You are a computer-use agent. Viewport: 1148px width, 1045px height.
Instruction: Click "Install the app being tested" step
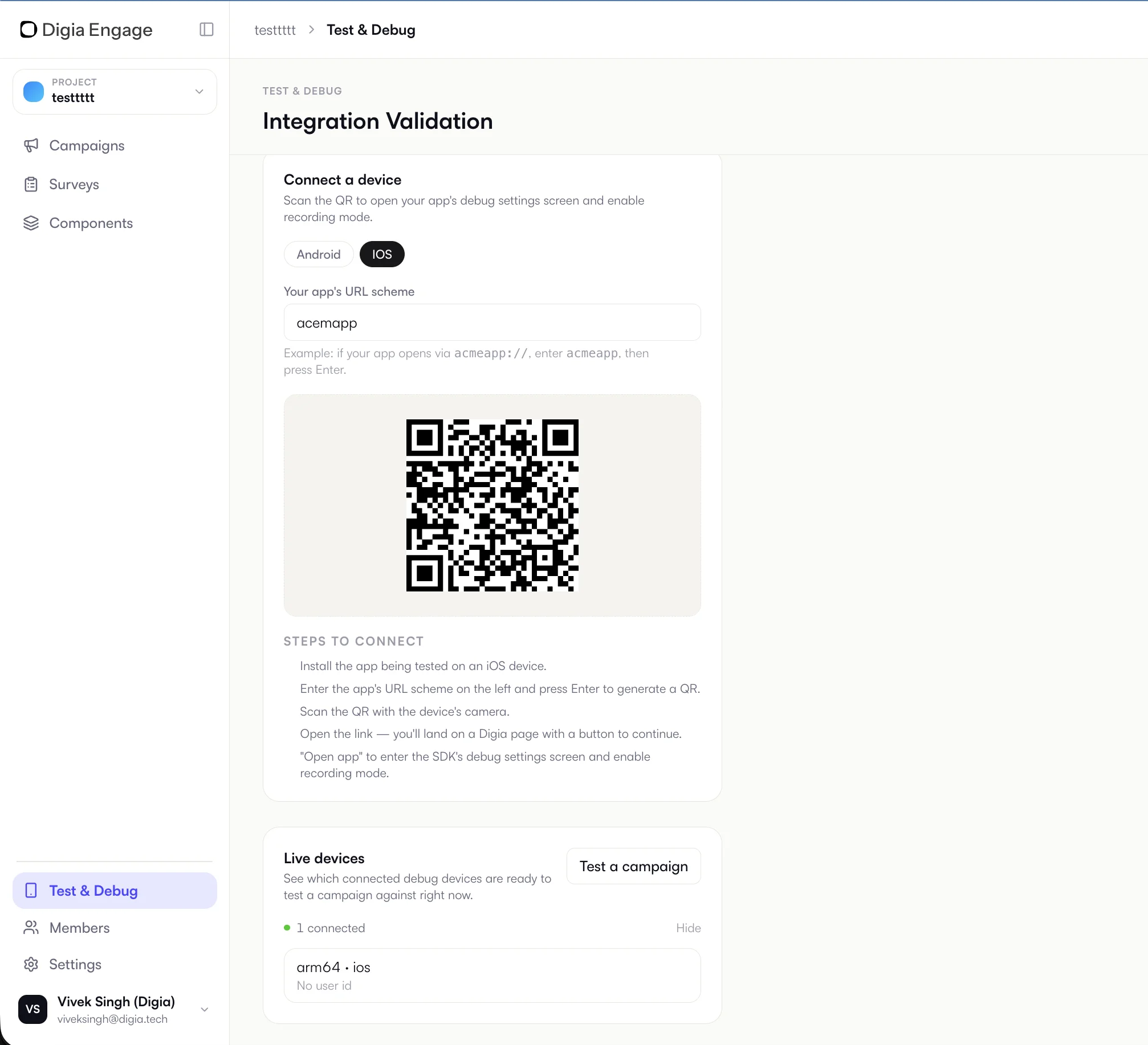tap(423, 666)
